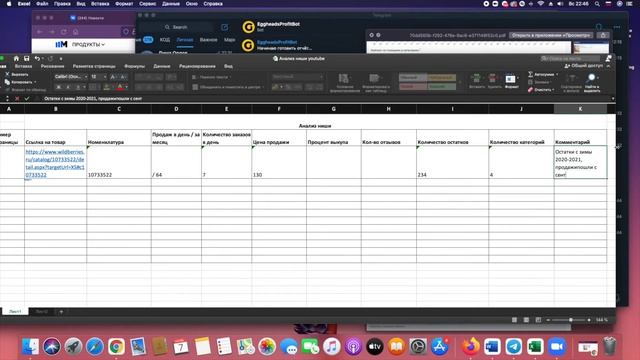
Task: Open Firefox from the Dock
Action: pos(470,347)
